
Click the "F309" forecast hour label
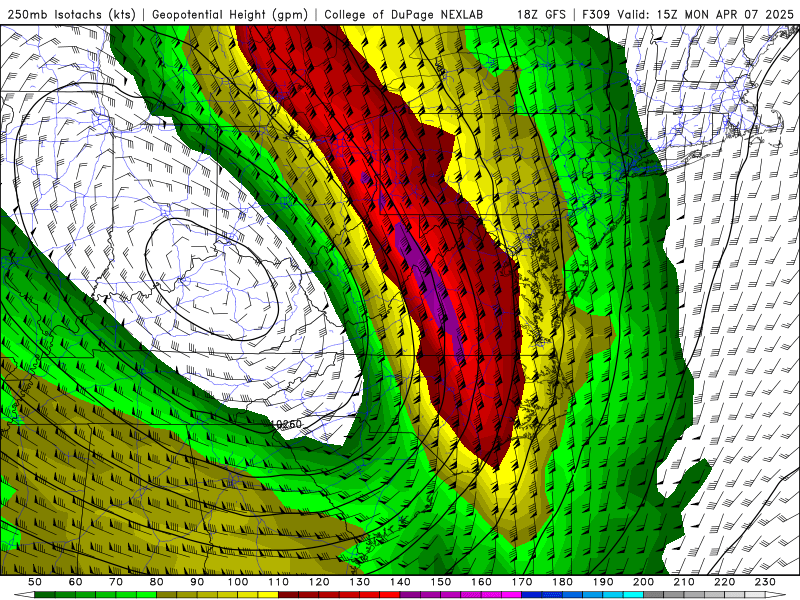point(596,15)
